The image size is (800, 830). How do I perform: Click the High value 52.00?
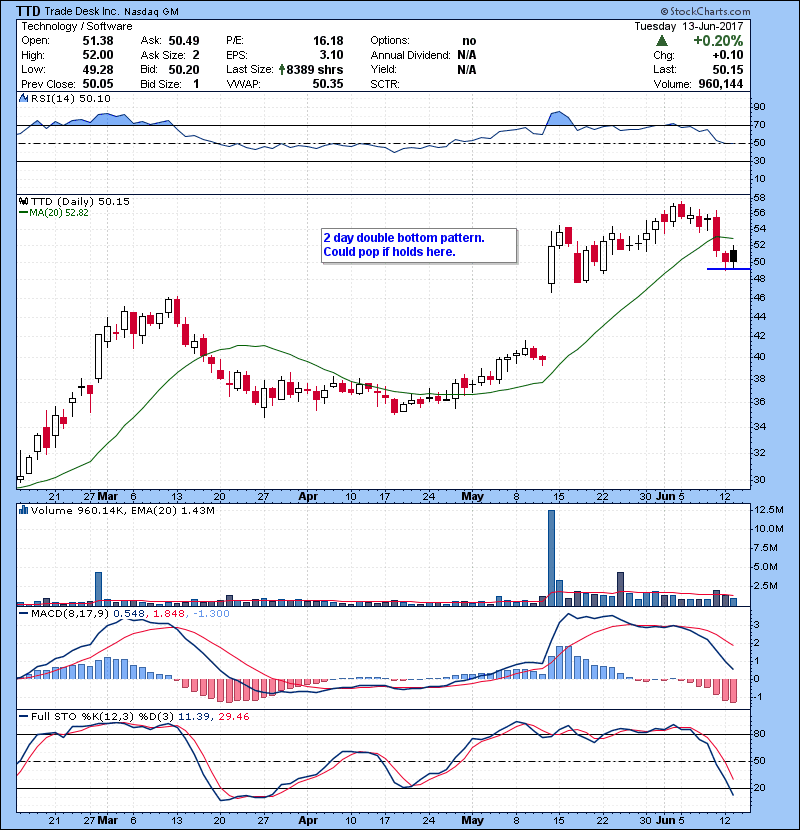[x=98, y=55]
